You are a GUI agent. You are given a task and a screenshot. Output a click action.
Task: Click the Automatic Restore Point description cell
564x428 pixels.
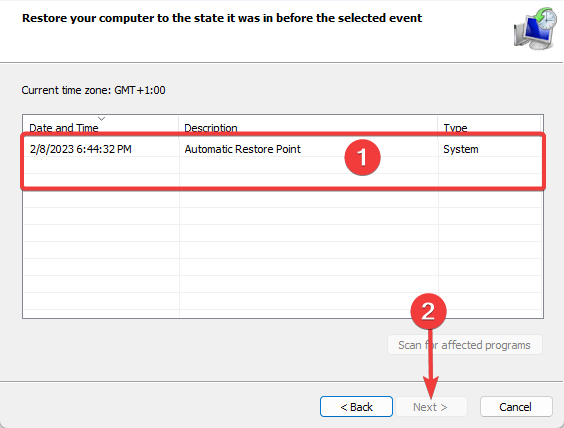coord(242,149)
